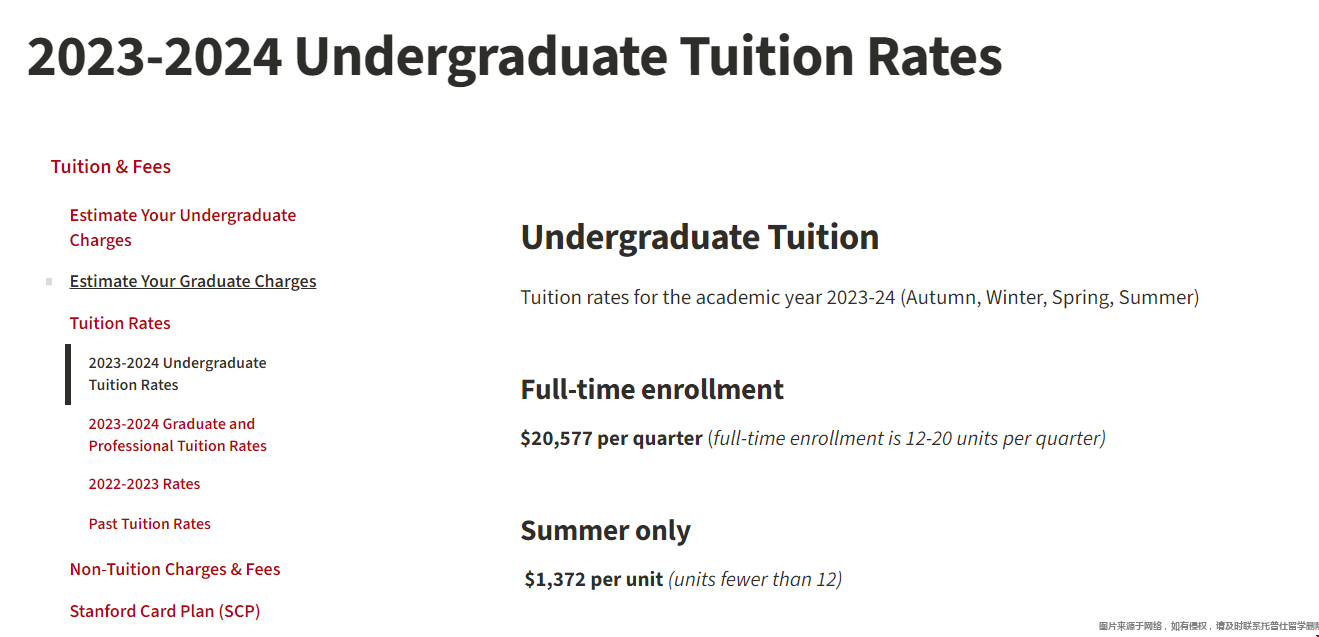Open the 2022-2023 Rates page
This screenshot has width=1319, height=637.
click(144, 484)
